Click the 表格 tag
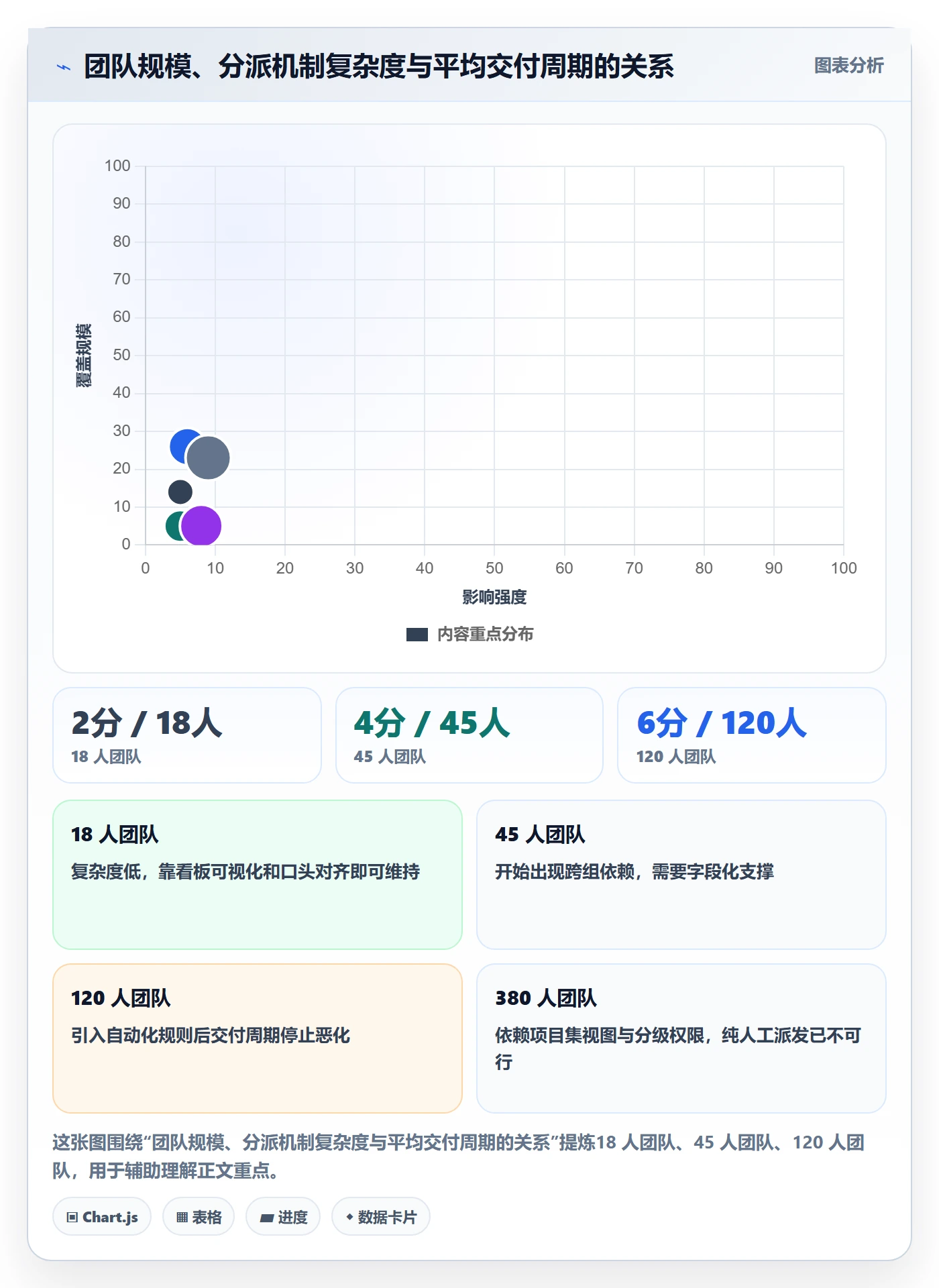The width and height of the screenshot is (939, 1288). (199, 1216)
